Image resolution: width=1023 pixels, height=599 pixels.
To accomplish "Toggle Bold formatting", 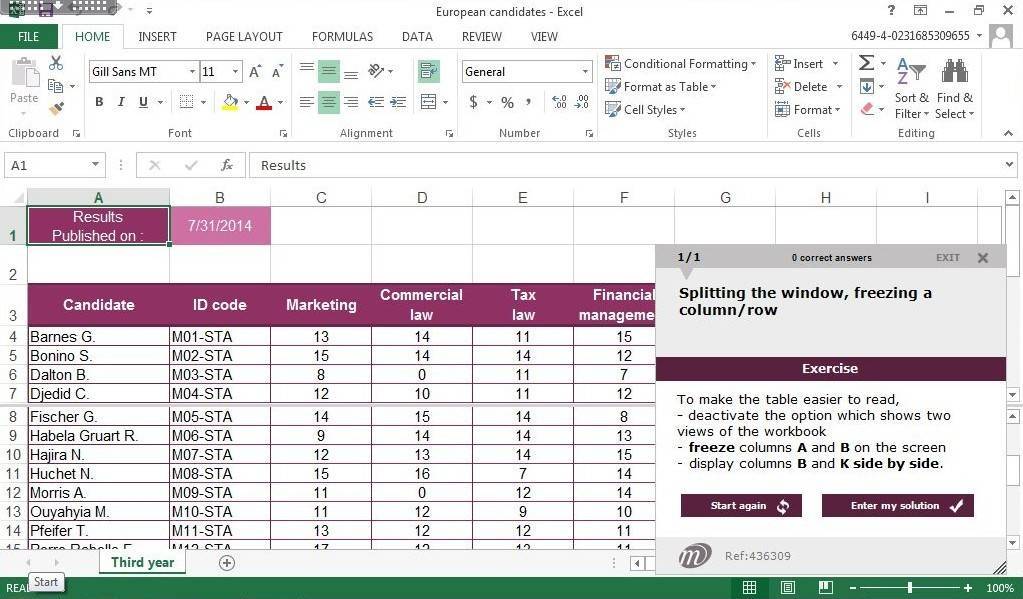I will (99, 102).
